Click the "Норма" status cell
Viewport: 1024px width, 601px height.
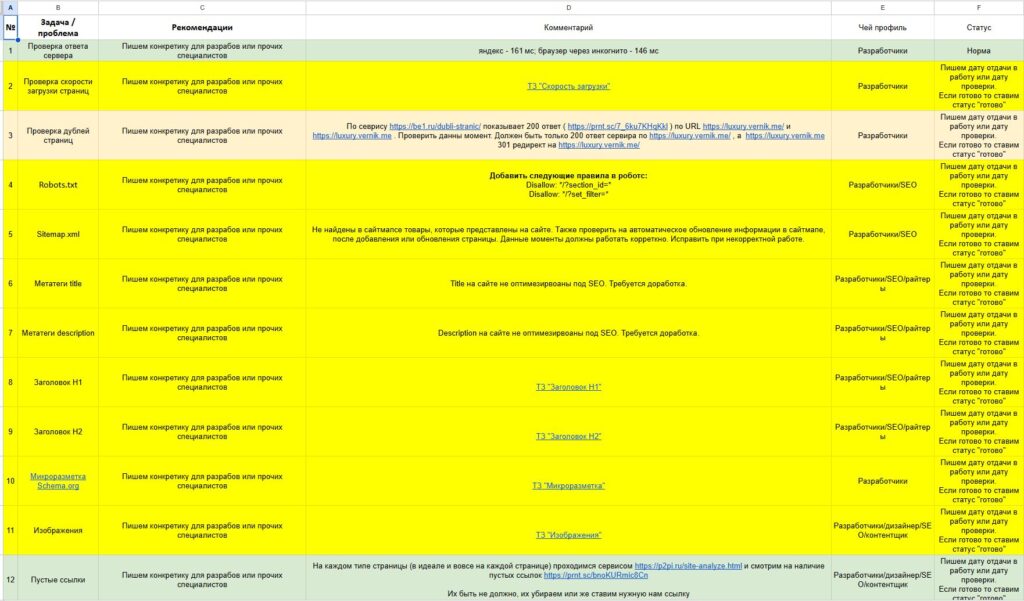pos(978,51)
